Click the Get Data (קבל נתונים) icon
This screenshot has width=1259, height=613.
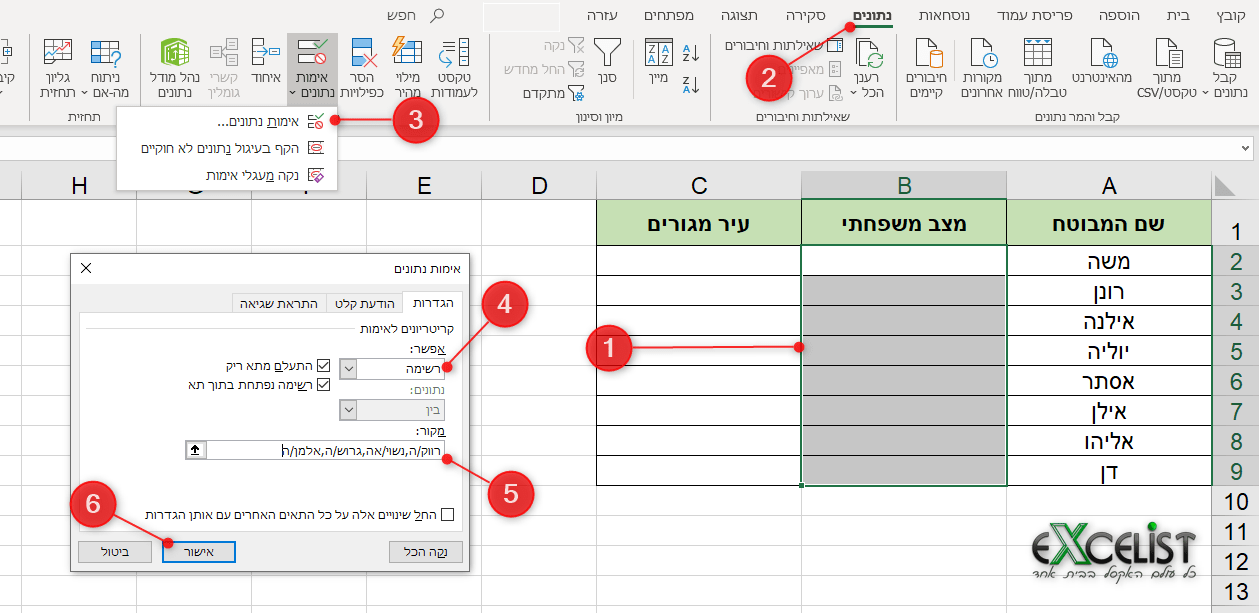[1227, 55]
